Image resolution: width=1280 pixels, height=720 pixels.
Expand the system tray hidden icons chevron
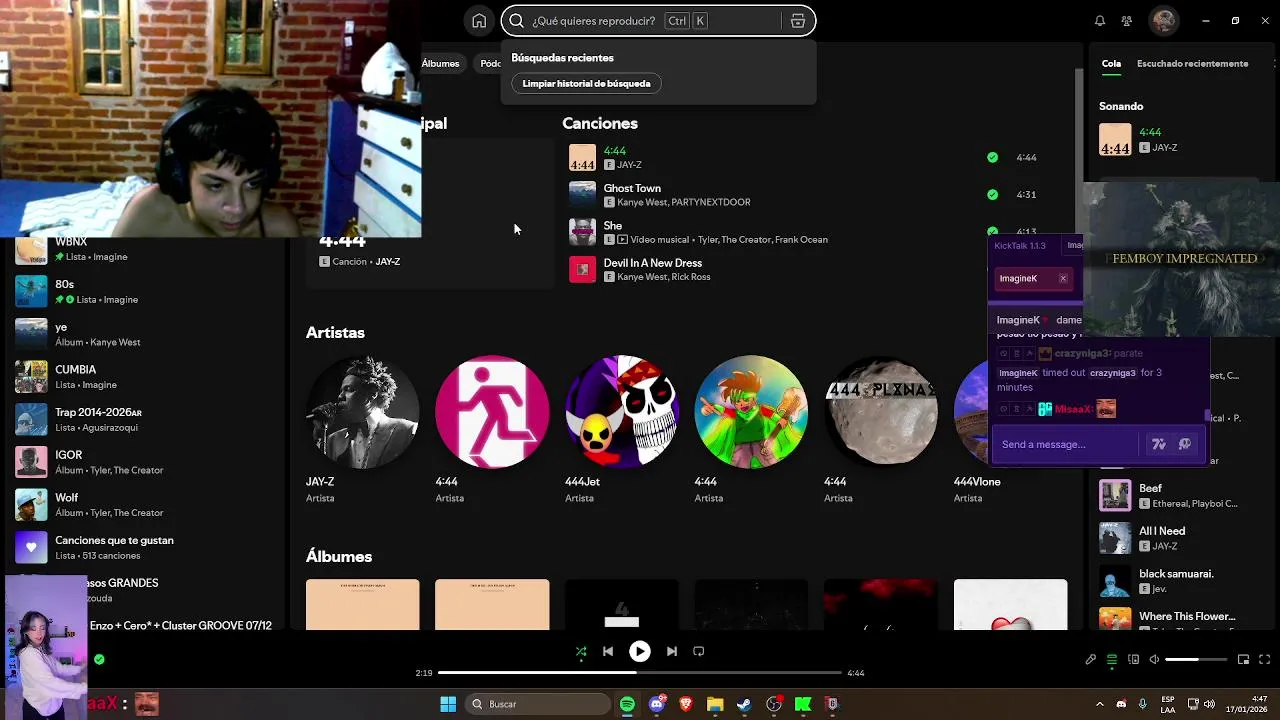[x=1100, y=704]
